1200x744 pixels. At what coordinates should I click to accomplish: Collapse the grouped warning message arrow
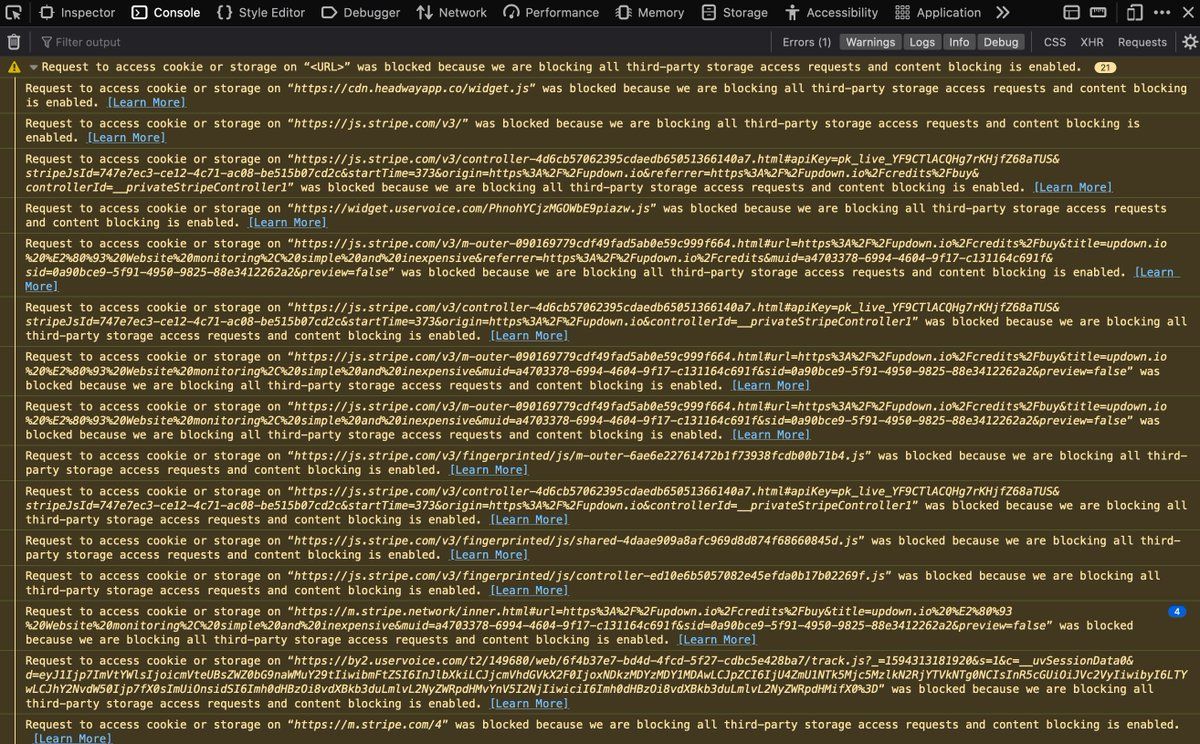pyautogui.click(x=33, y=67)
